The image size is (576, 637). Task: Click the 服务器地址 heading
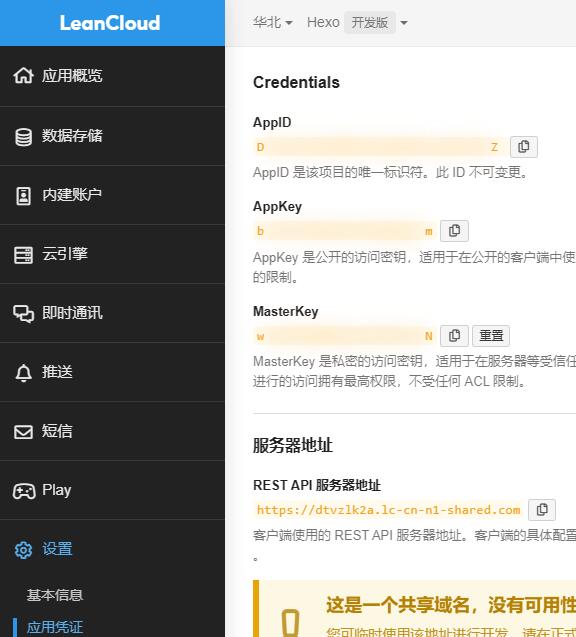293,445
